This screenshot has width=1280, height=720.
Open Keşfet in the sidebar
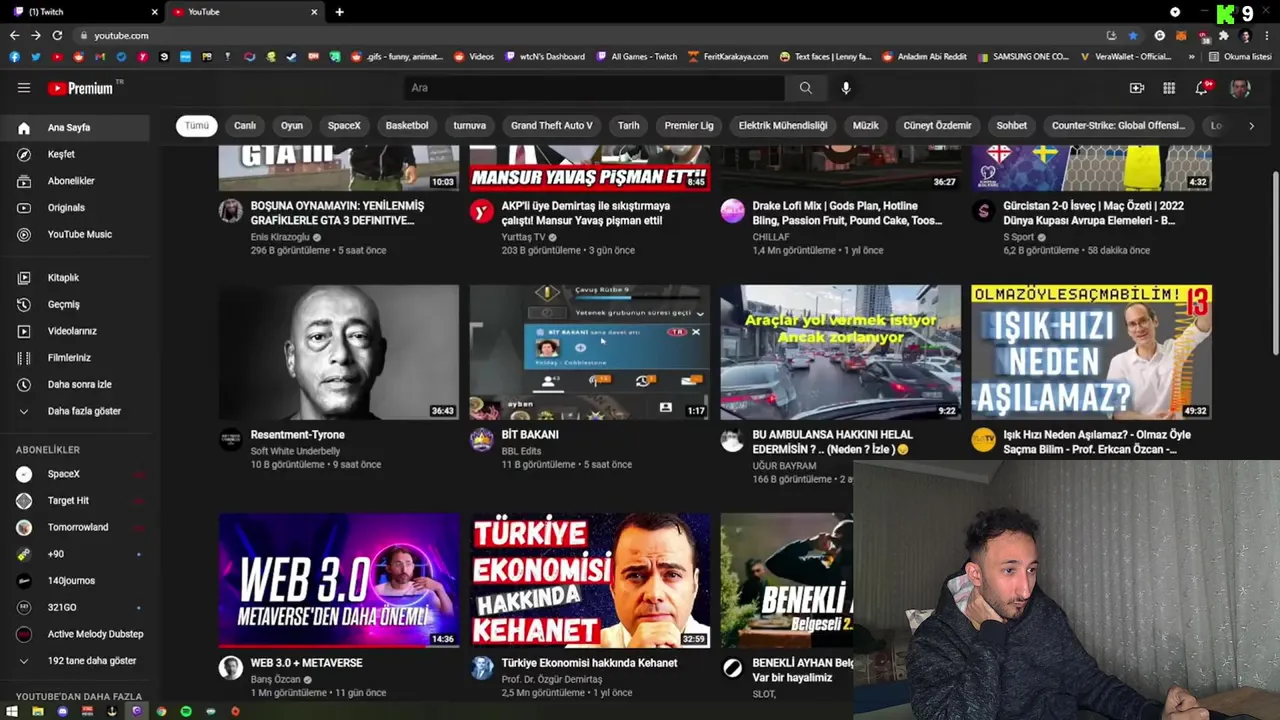[x=75, y=154]
